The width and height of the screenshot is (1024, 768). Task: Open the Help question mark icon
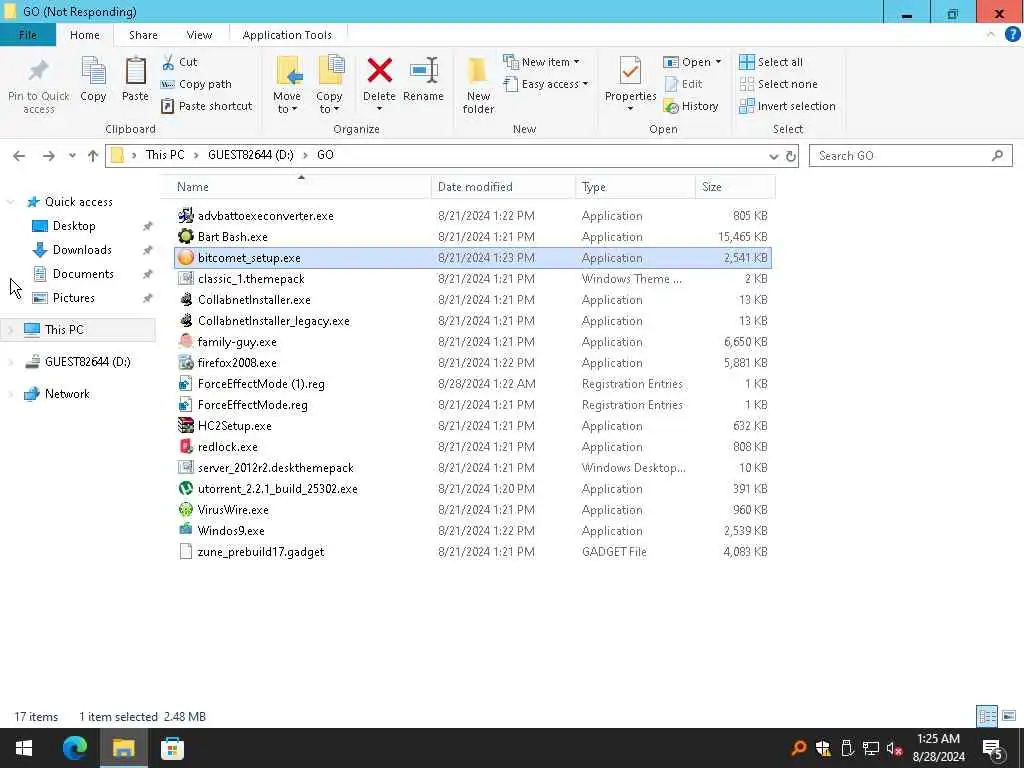click(x=1012, y=35)
